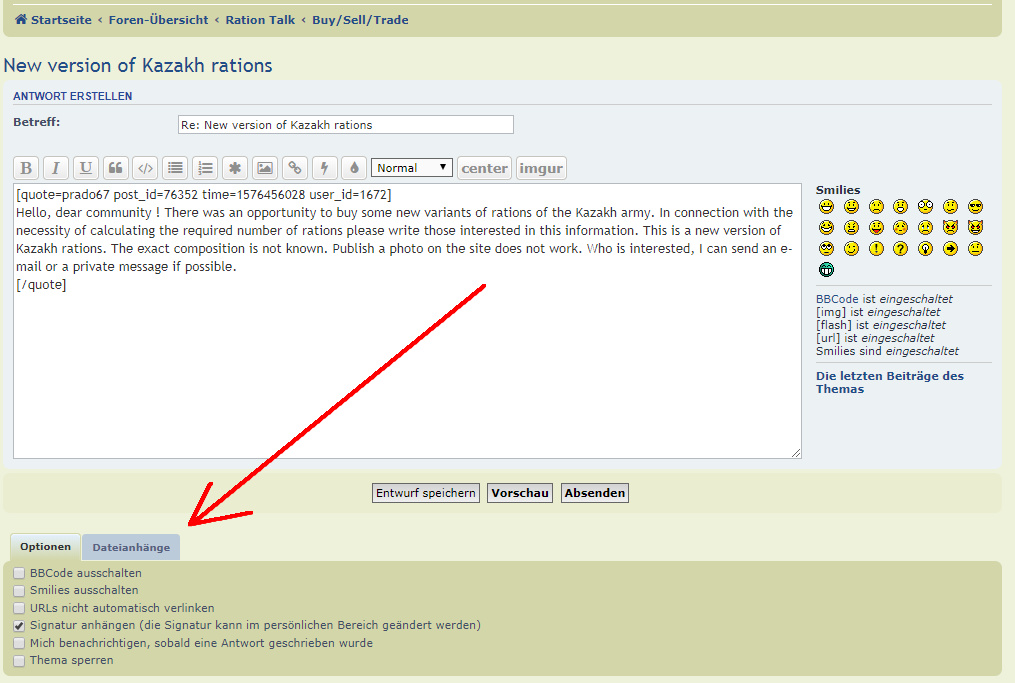
Task: Click the flash lightning bolt icon
Action: click(324, 168)
